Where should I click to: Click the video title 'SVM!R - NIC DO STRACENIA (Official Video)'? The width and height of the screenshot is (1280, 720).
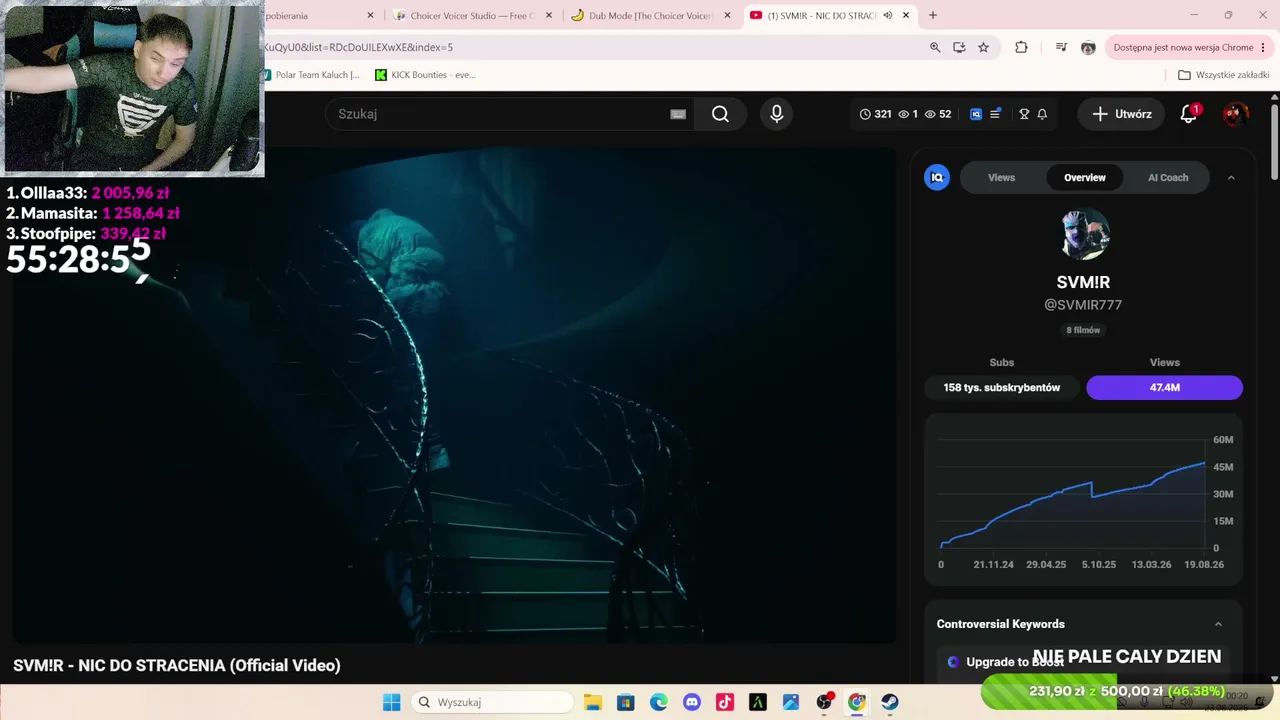[177, 665]
